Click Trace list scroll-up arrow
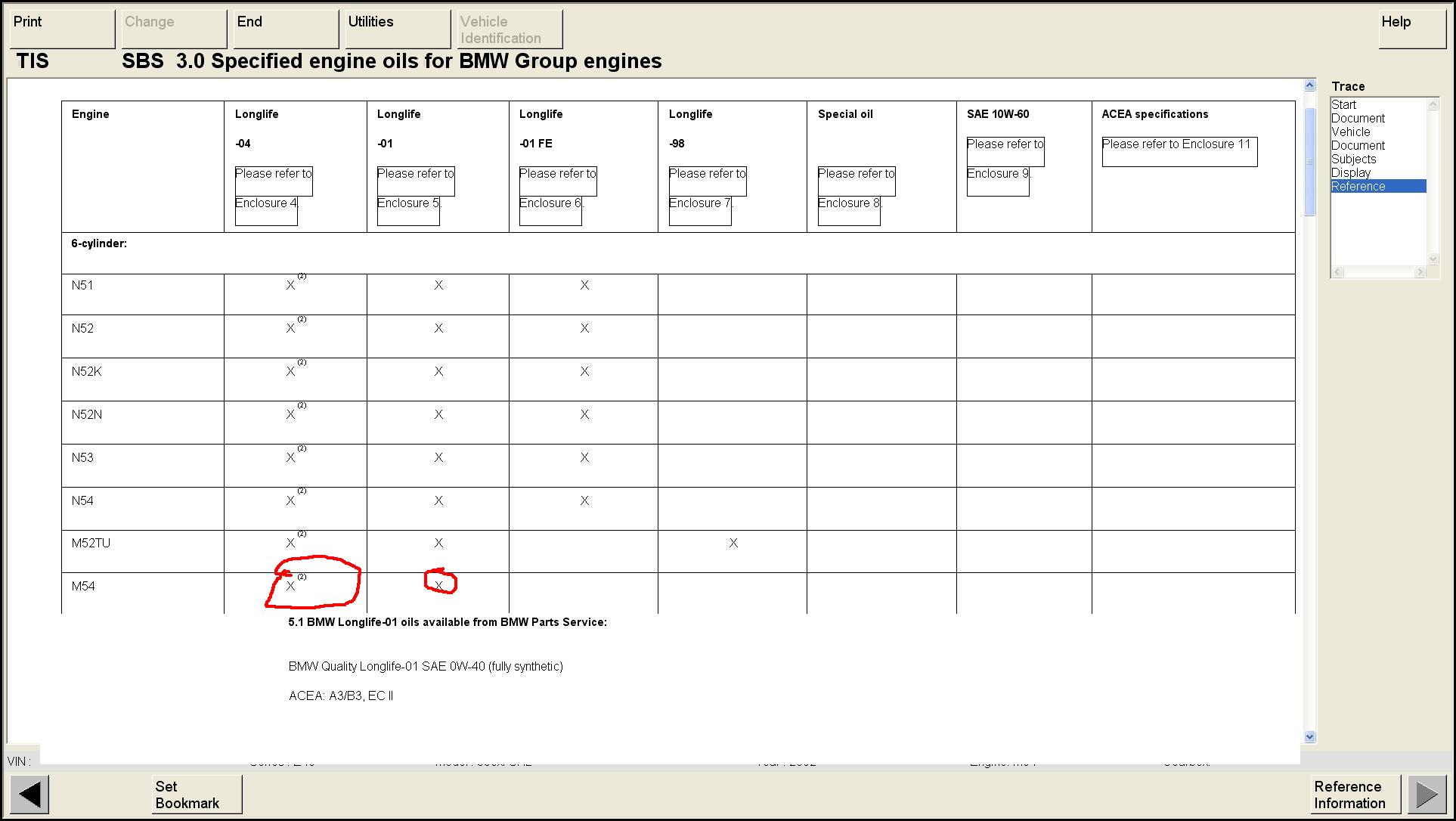Viewport: 1456px width, 821px height. point(1432,104)
